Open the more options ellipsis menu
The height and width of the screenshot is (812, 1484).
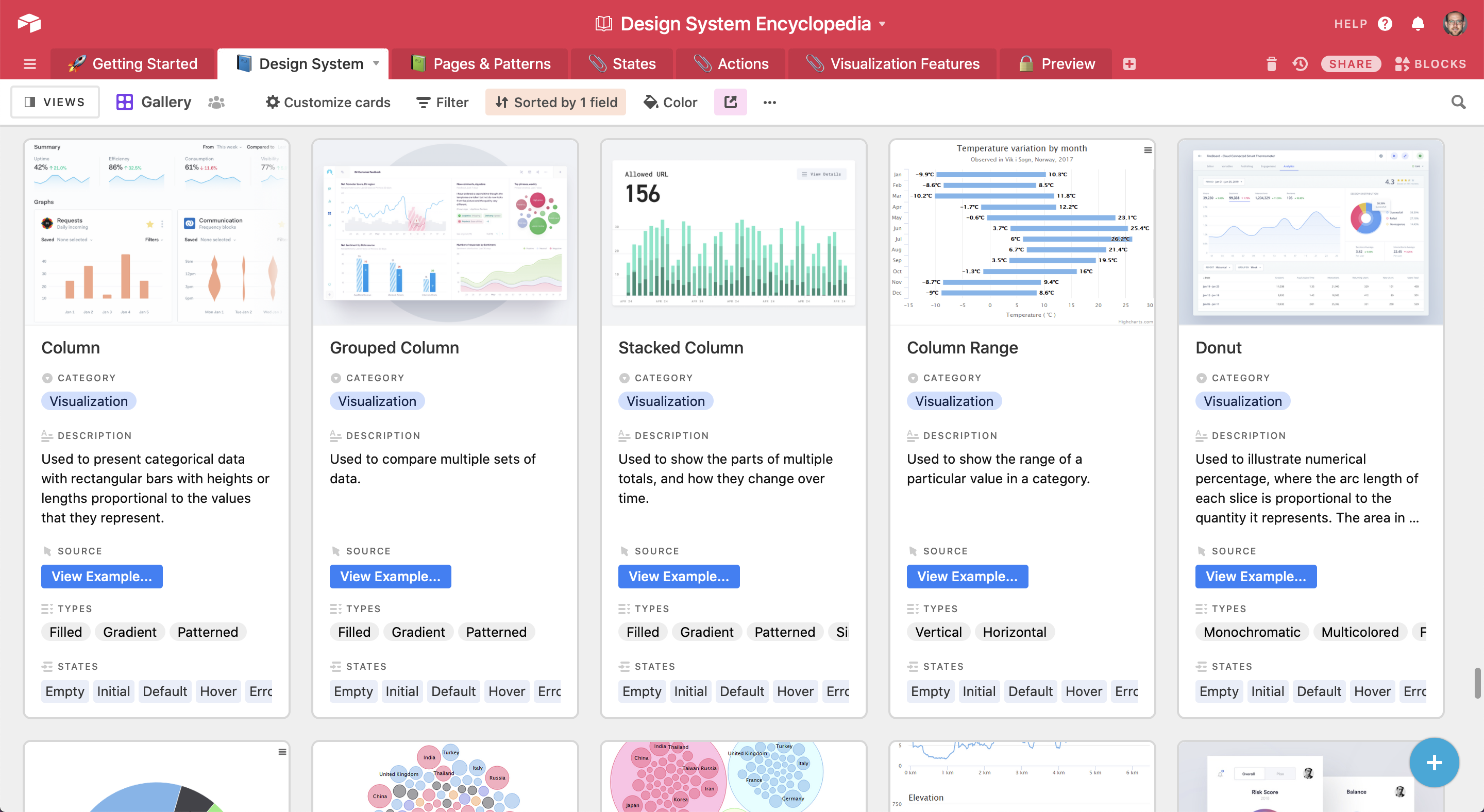point(769,102)
